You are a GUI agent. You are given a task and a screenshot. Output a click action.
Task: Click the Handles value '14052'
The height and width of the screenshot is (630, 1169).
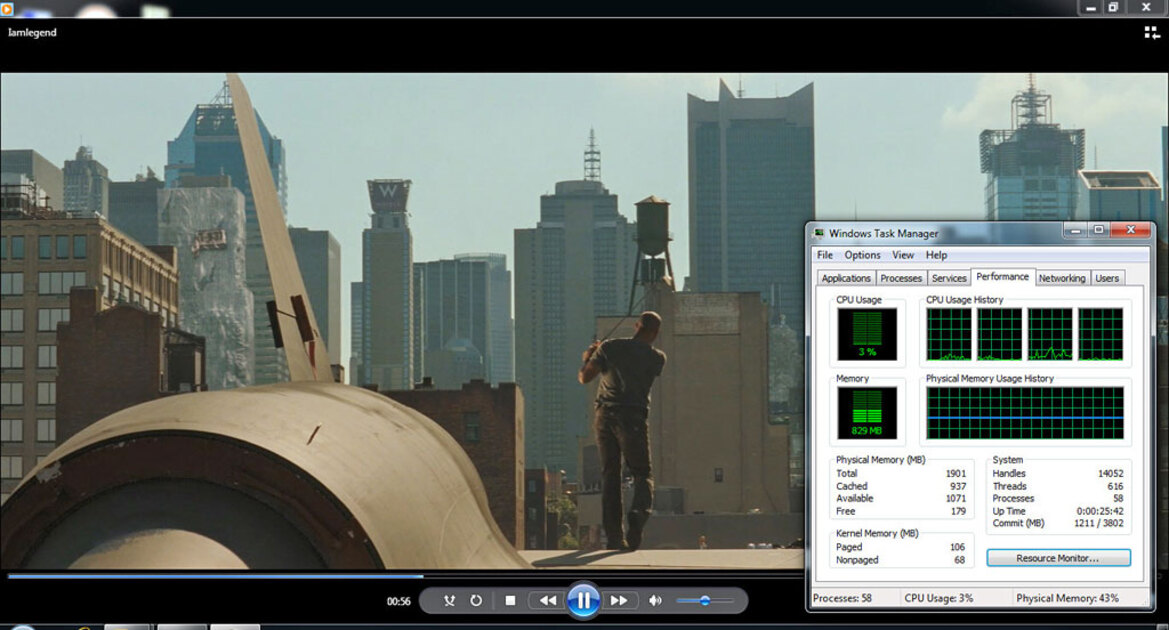point(1110,473)
